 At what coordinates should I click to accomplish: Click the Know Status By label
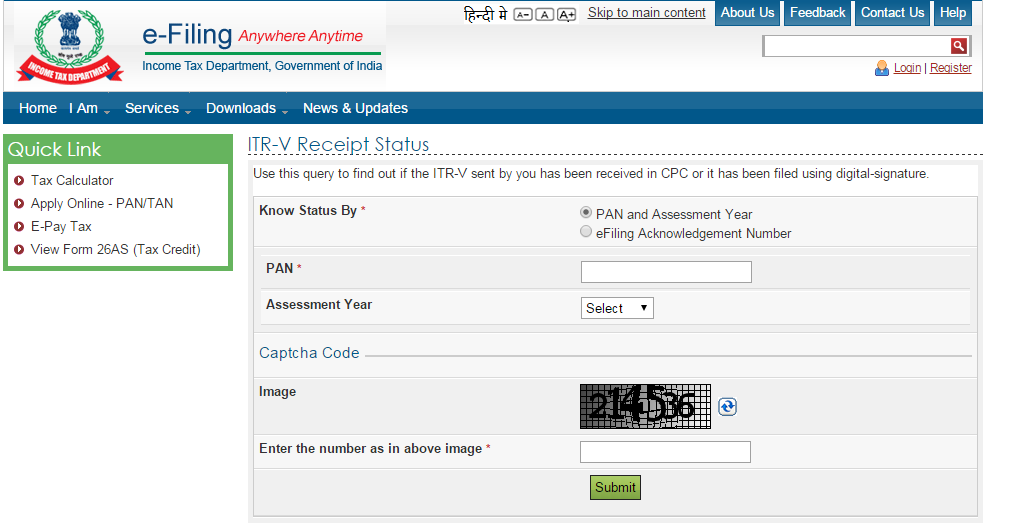point(308,210)
